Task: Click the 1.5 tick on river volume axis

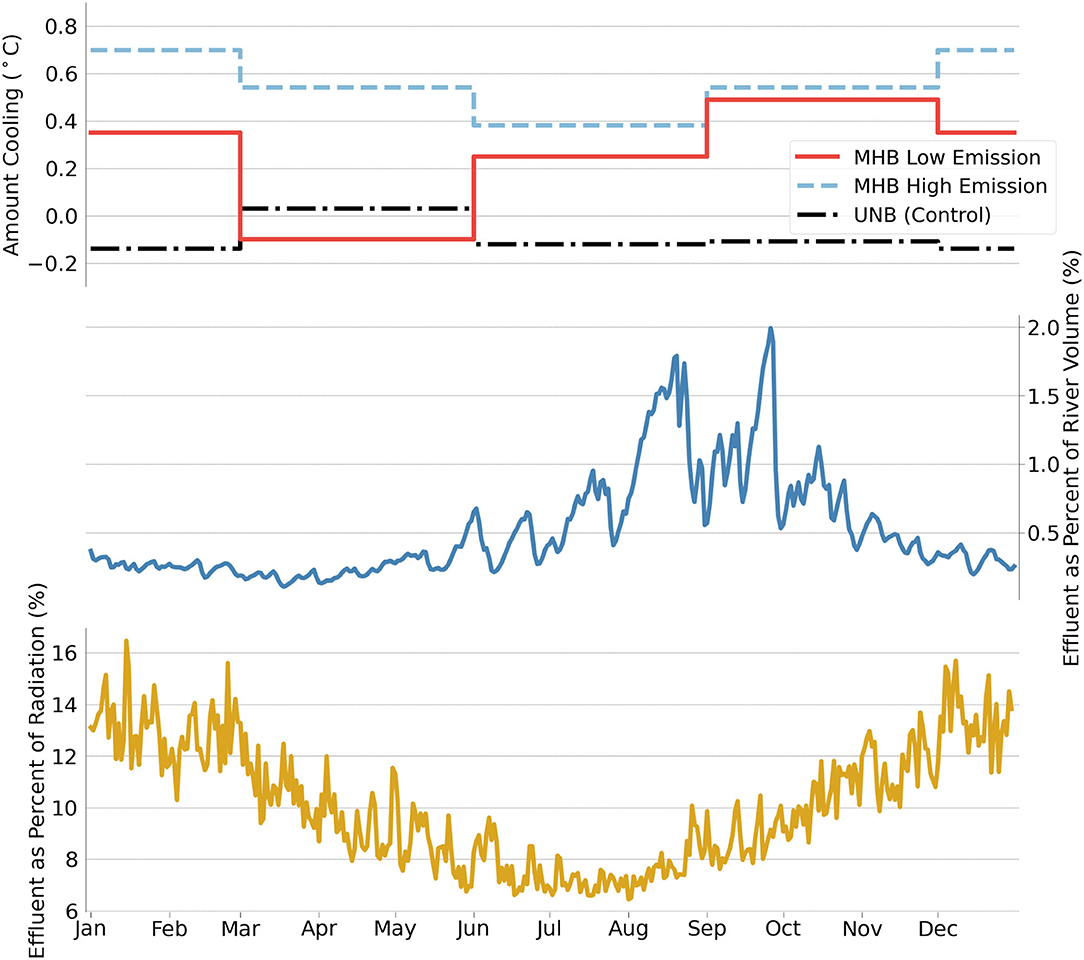Action: click(1043, 396)
